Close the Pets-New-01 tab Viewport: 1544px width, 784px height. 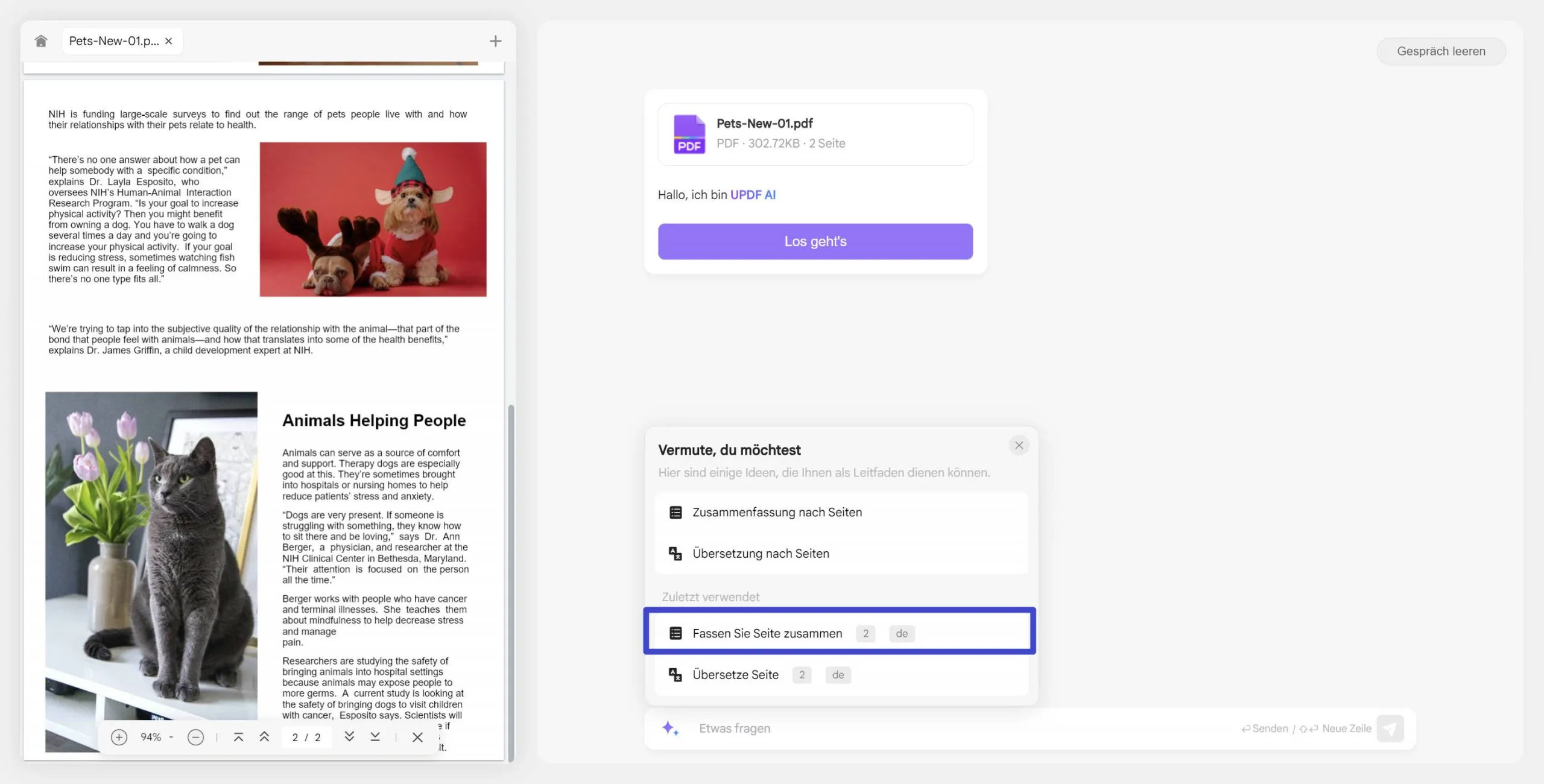(x=169, y=41)
